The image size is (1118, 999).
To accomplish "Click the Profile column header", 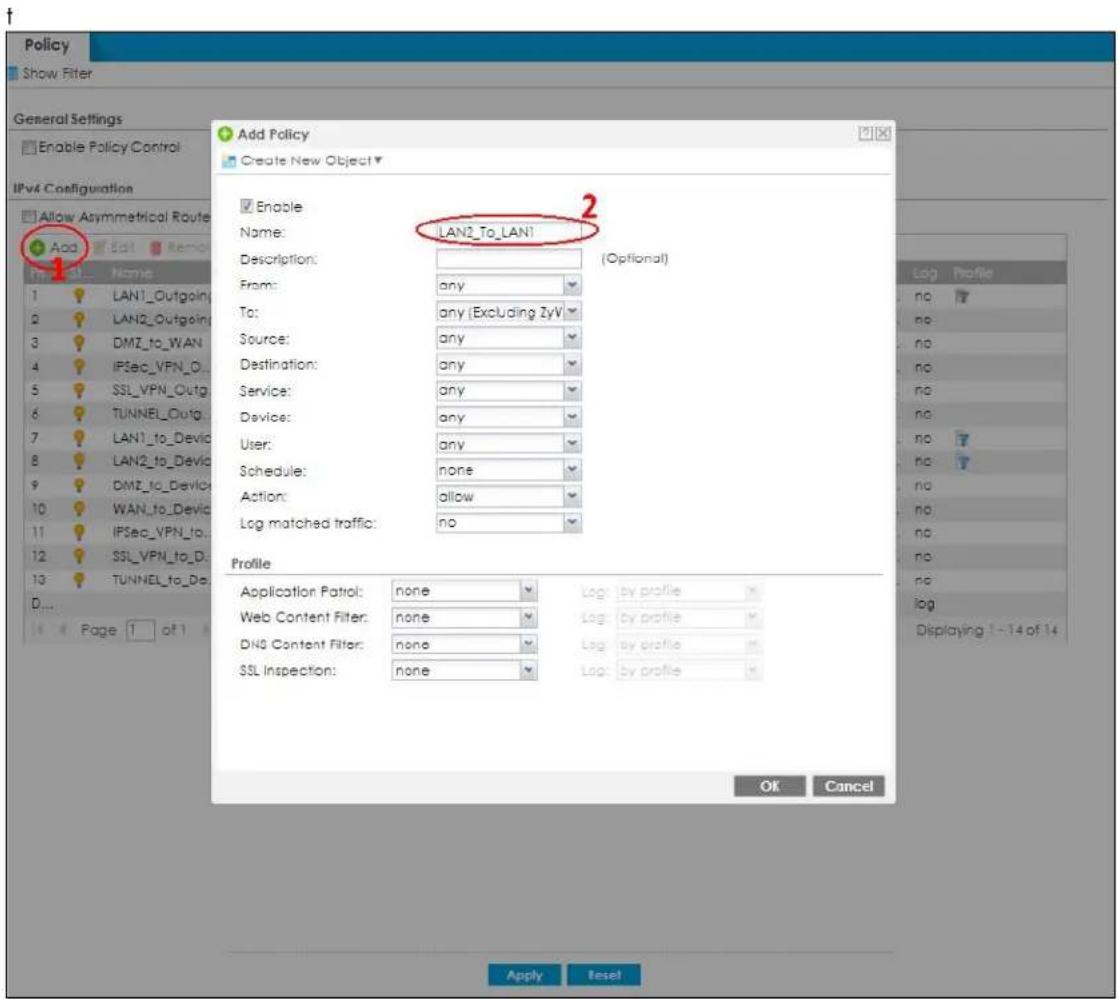I will (x=973, y=273).
